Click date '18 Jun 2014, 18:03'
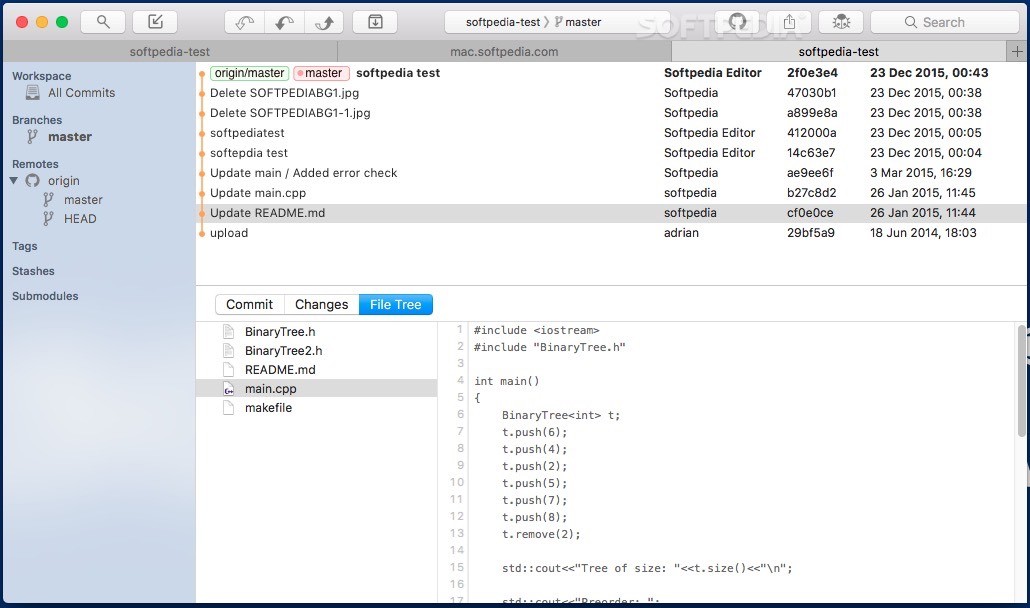Viewport: 1030px width, 608px height. (923, 233)
